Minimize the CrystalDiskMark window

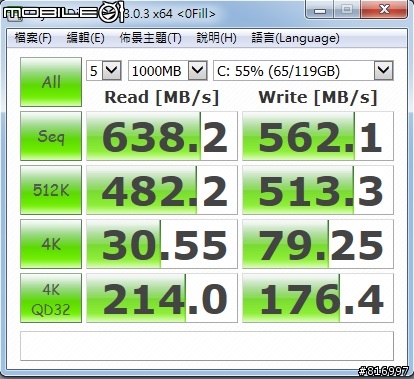[319, 10]
